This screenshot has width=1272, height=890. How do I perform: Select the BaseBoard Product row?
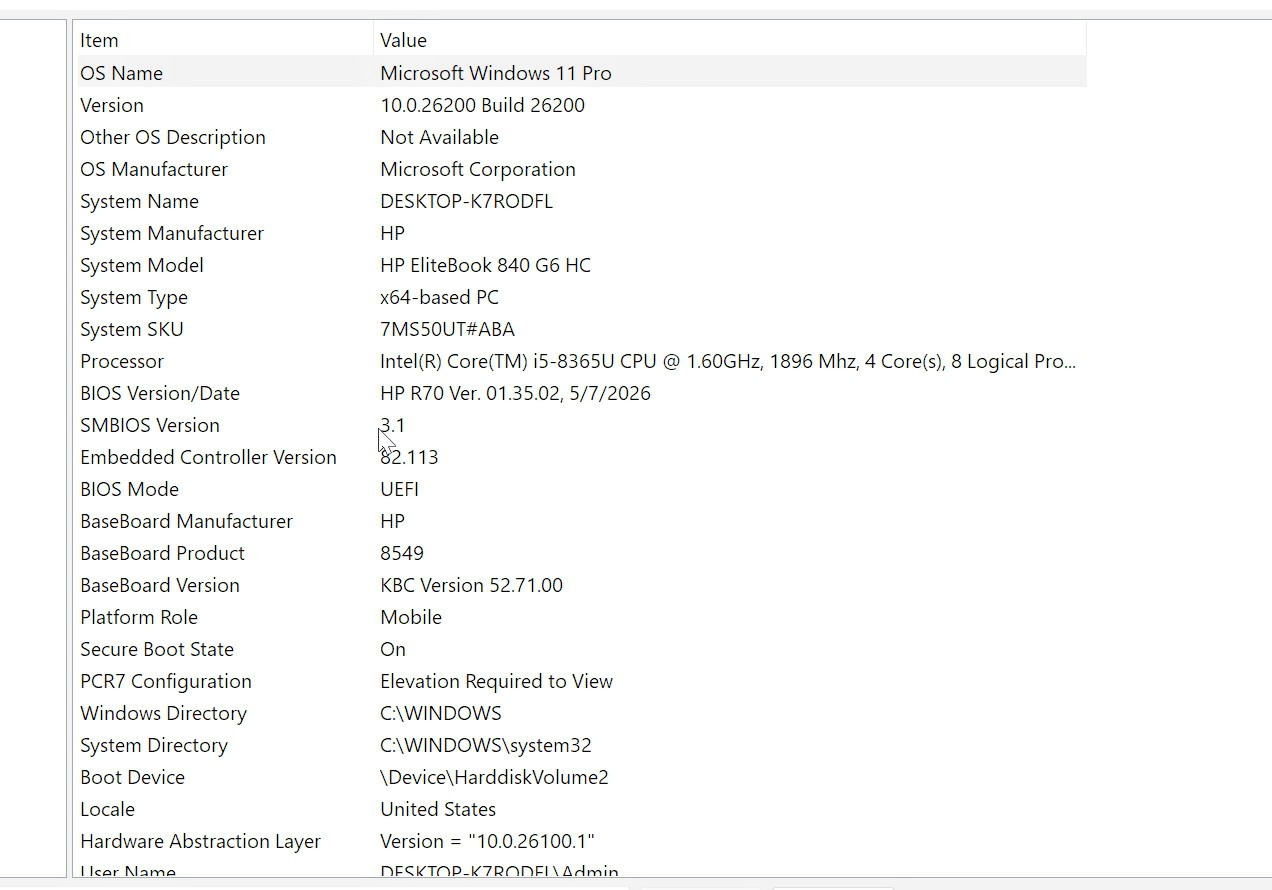click(x=582, y=553)
